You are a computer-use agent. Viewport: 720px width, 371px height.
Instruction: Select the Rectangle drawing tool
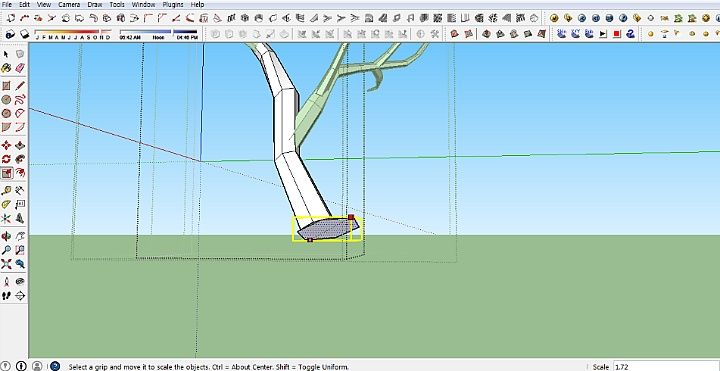click(x=6, y=86)
